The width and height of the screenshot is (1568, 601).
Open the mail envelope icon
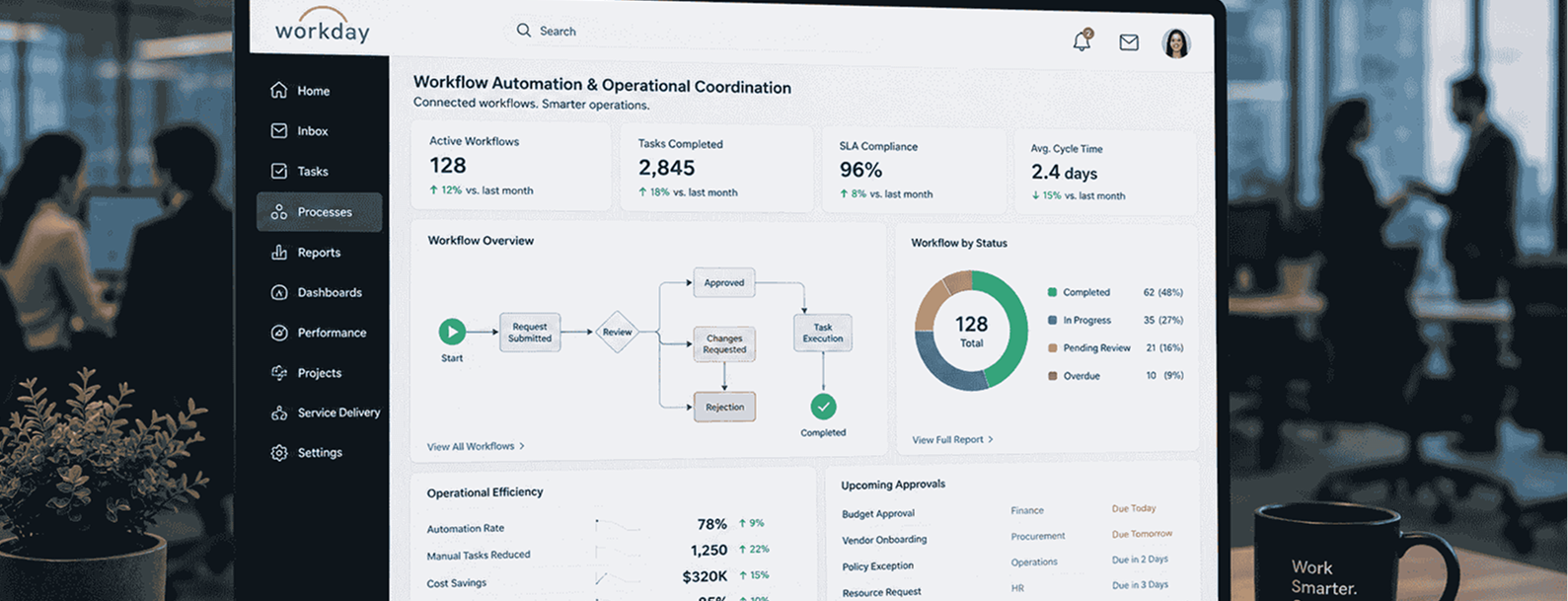coord(1129,42)
